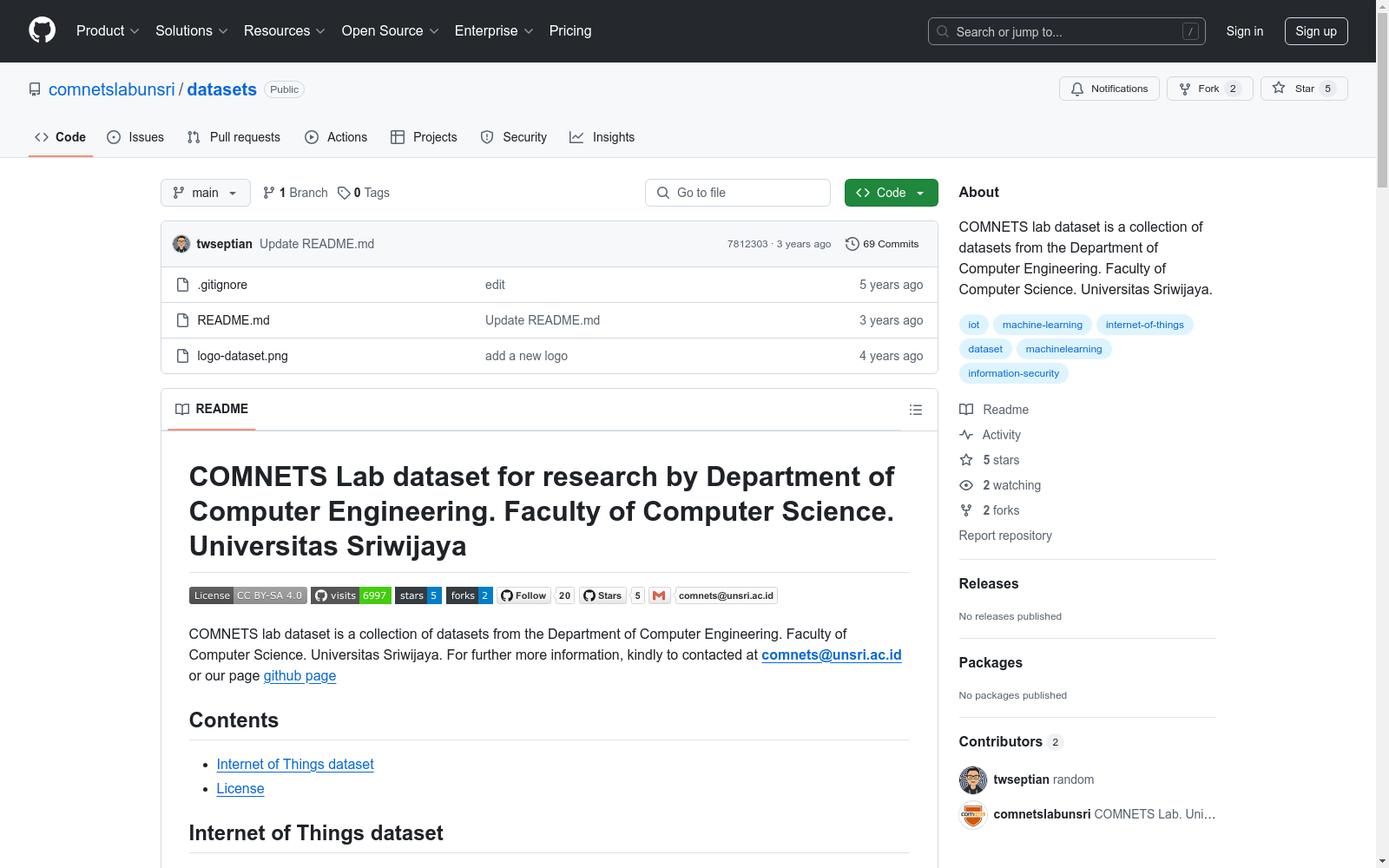Click Report repository

pos(1005,536)
